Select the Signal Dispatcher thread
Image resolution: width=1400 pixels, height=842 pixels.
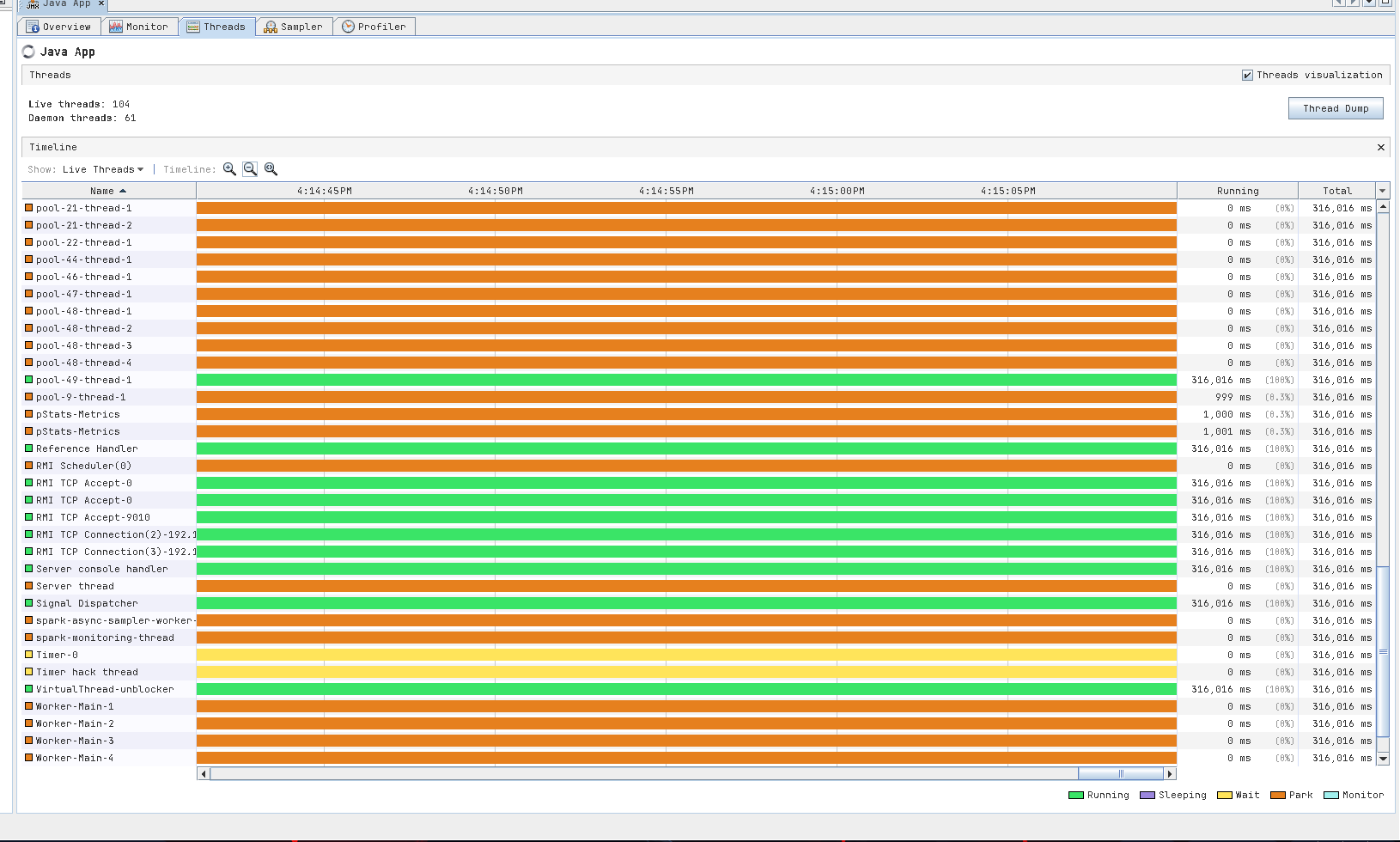698,603
